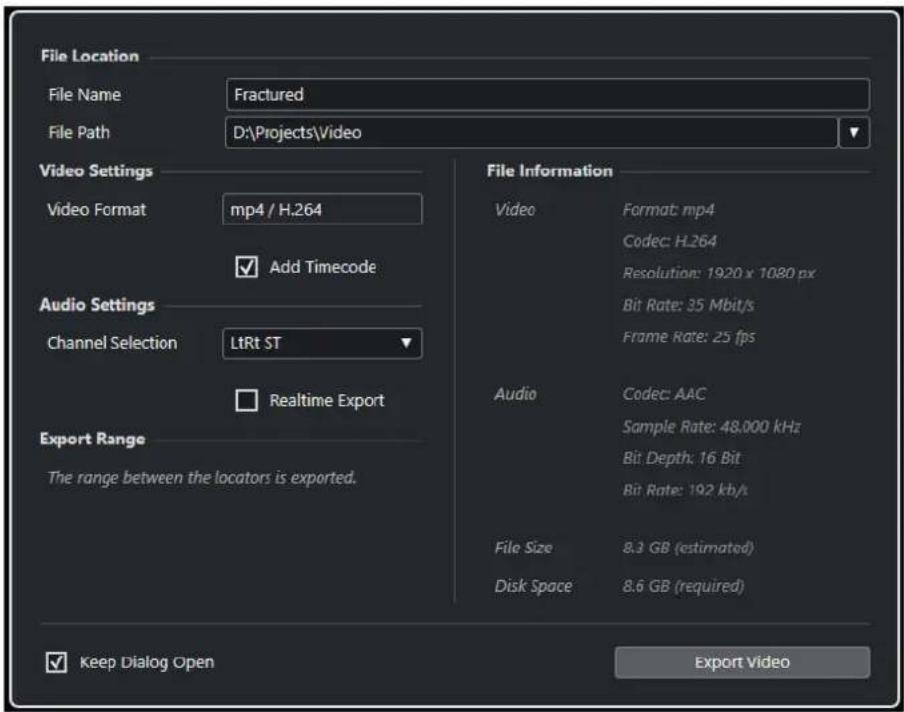Click the Export Range section heading

tap(92, 439)
